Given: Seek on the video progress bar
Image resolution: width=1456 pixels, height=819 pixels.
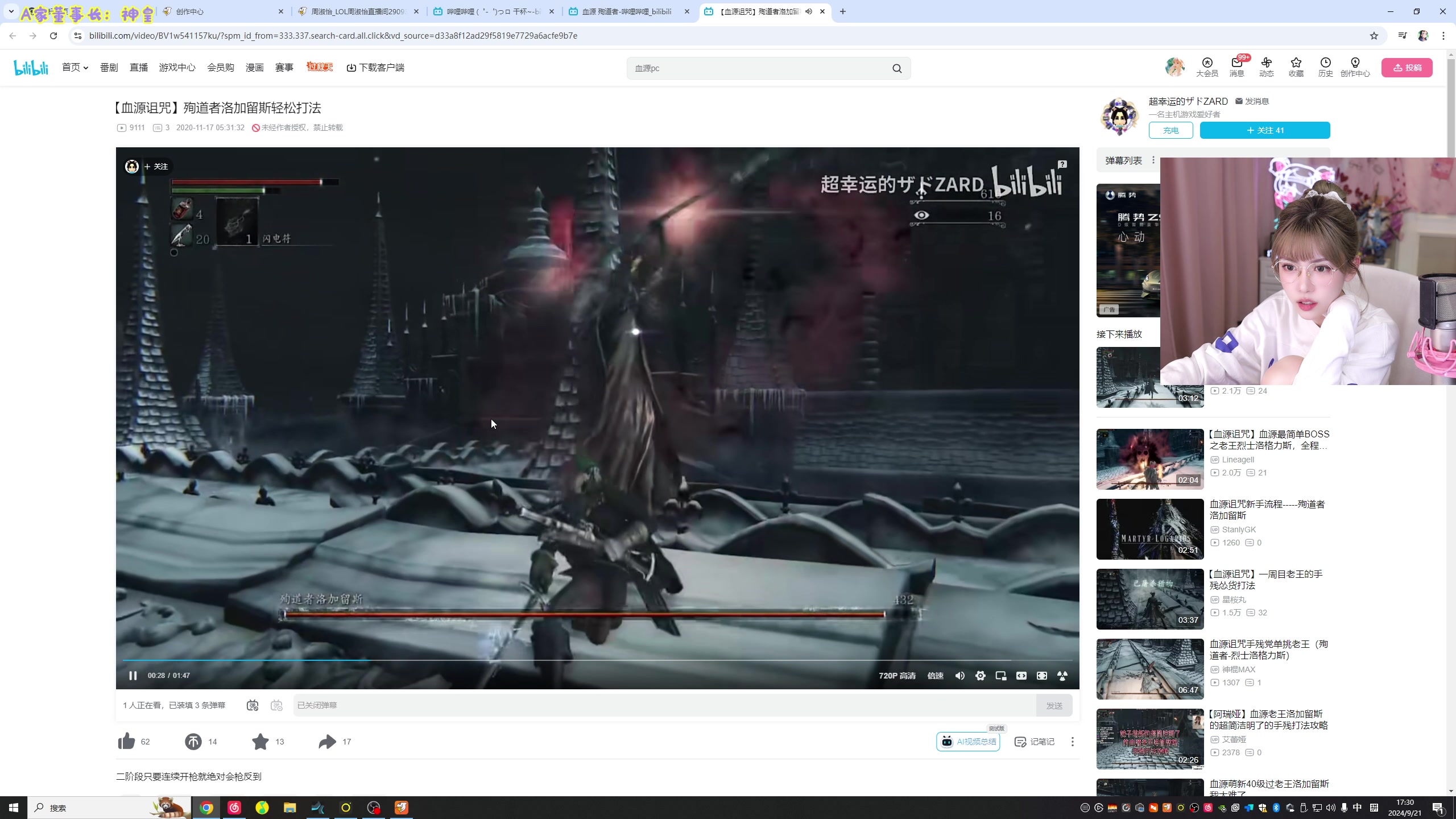Looking at the screenshot, I should [597, 660].
